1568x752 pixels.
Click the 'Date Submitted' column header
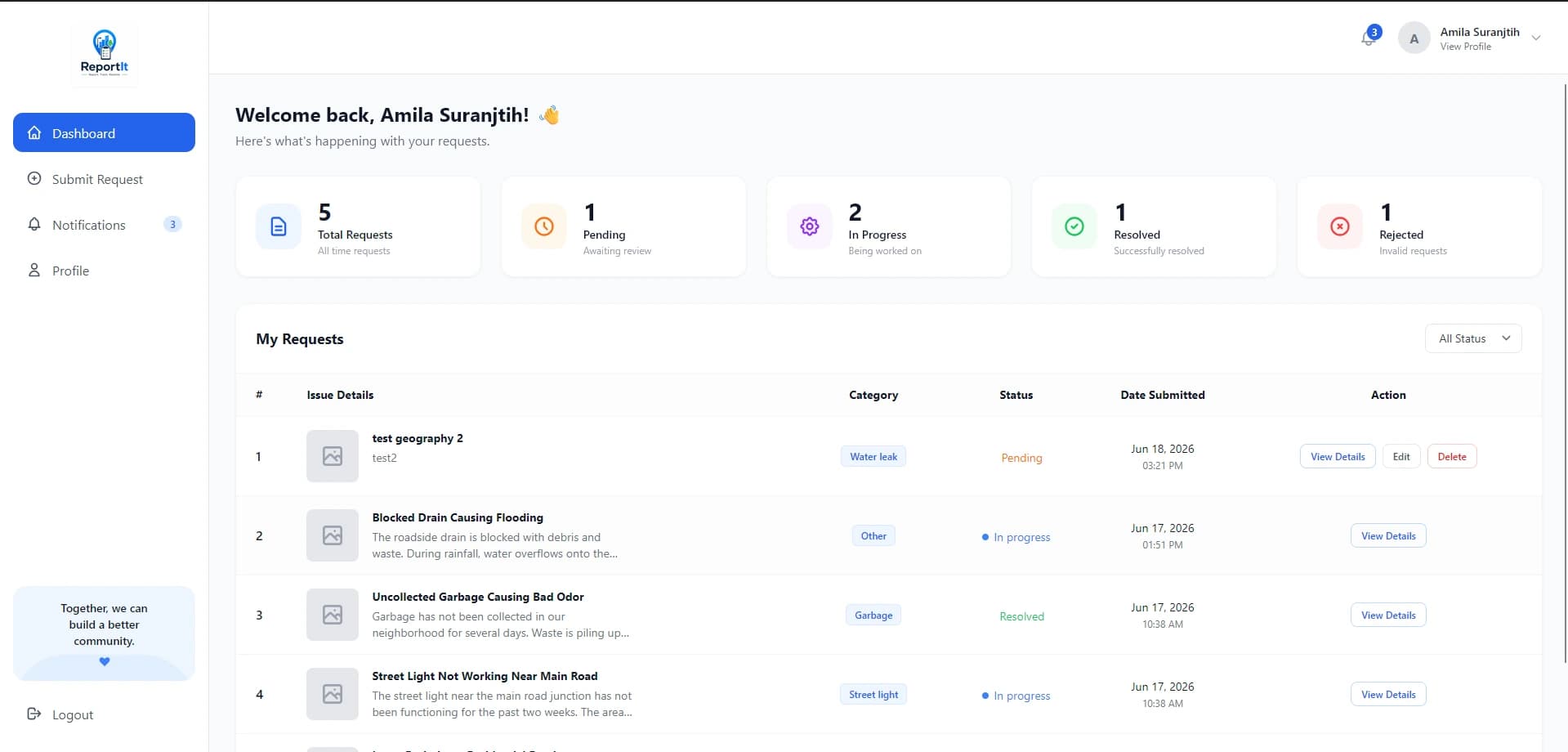click(1162, 395)
